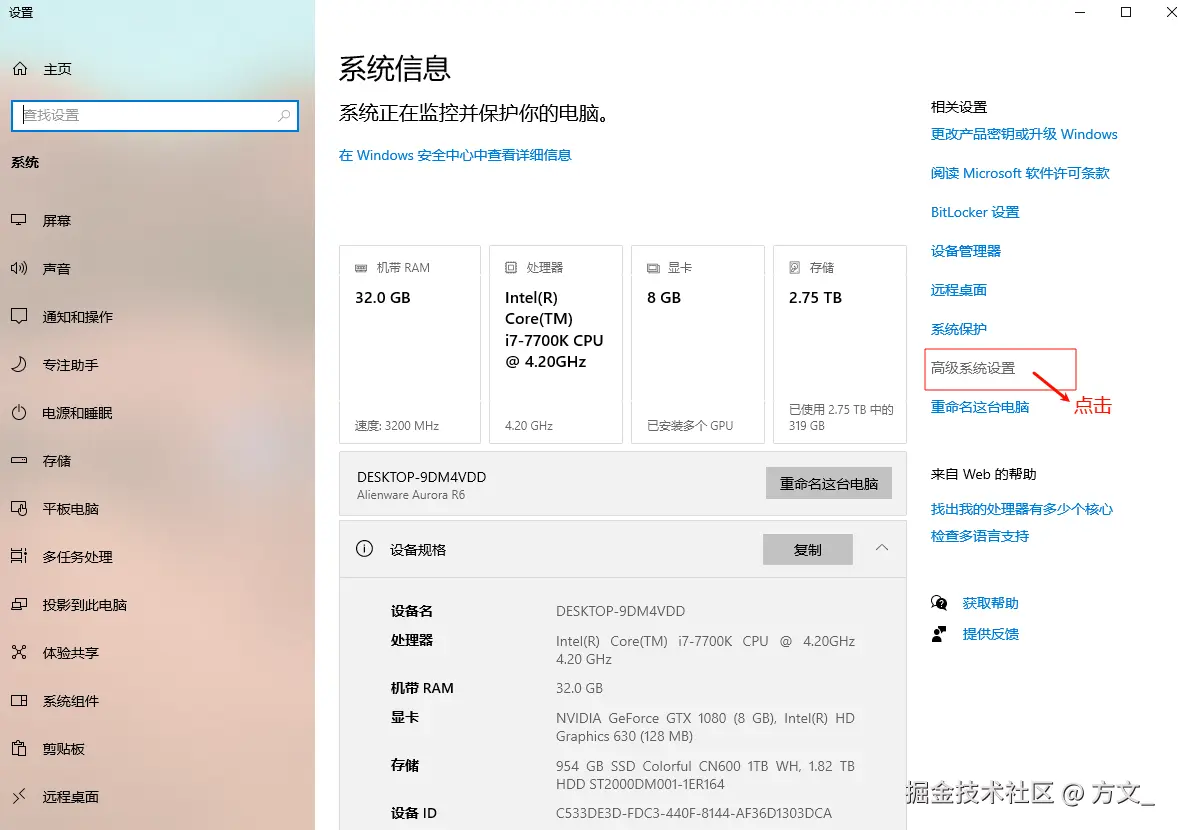Image resolution: width=1178 pixels, height=830 pixels.
Task: Open 多任务处理 settings page
Action: point(78,557)
